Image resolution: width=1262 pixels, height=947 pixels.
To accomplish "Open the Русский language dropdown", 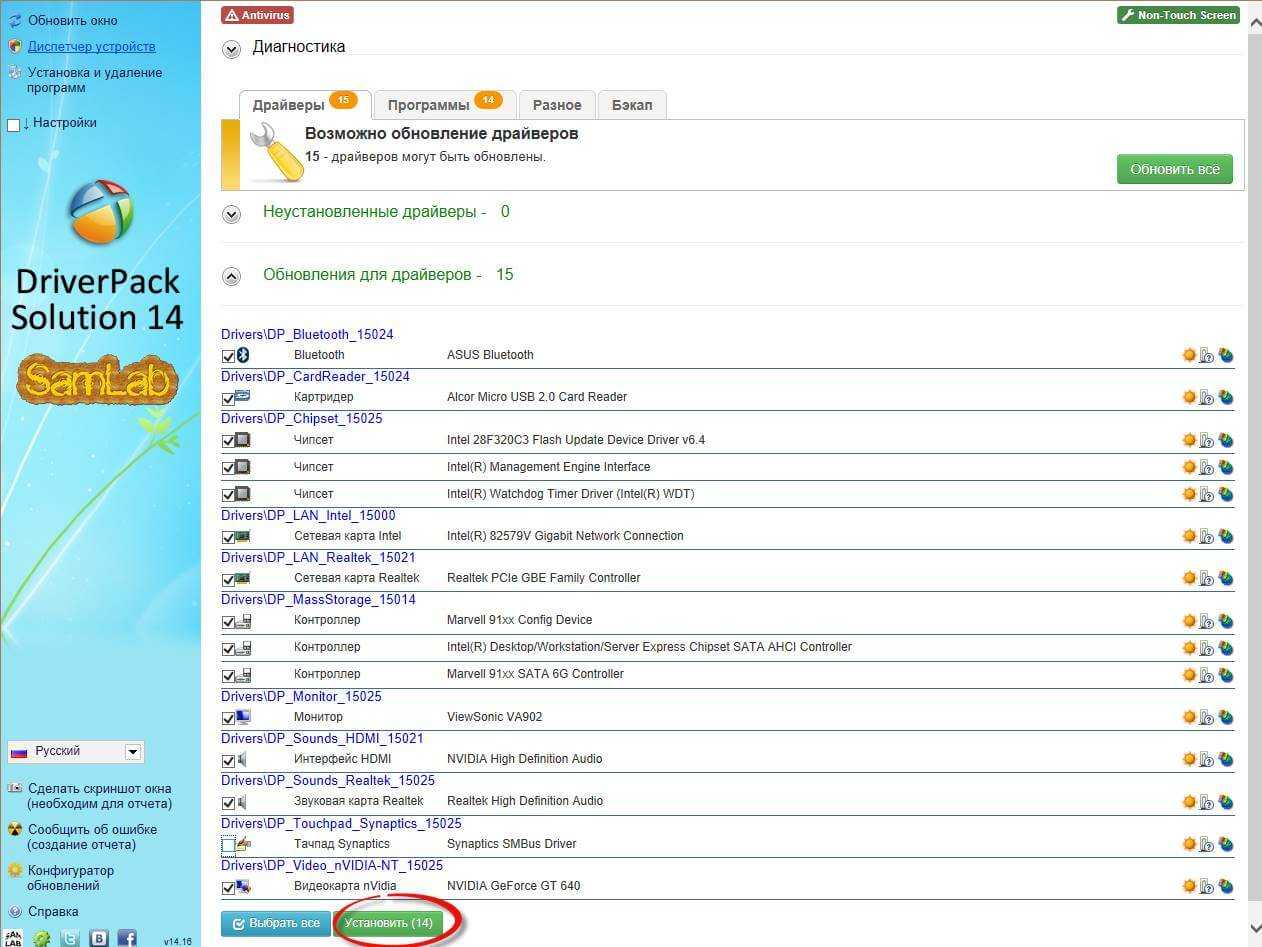I will 132,752.
